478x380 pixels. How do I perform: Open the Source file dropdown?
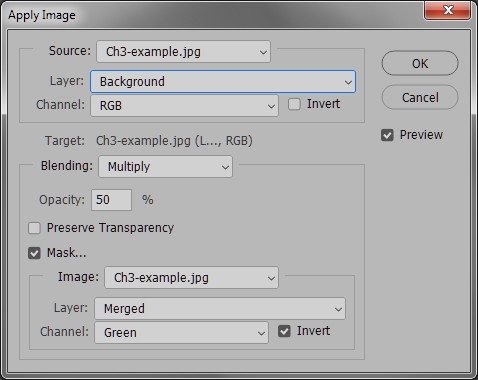click(x=183, y=52)
